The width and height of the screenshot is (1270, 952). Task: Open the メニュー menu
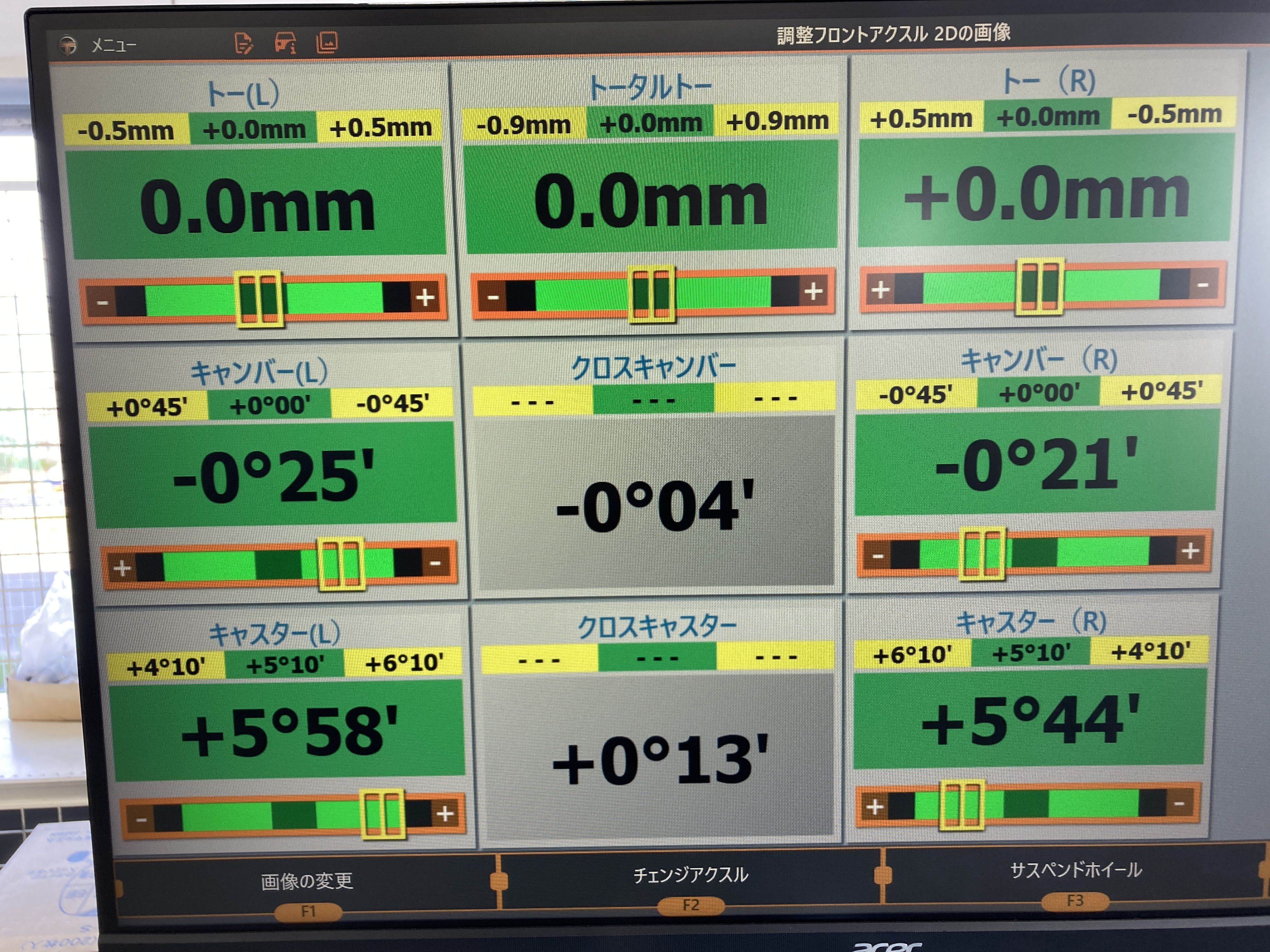click(x=114, y=45)
